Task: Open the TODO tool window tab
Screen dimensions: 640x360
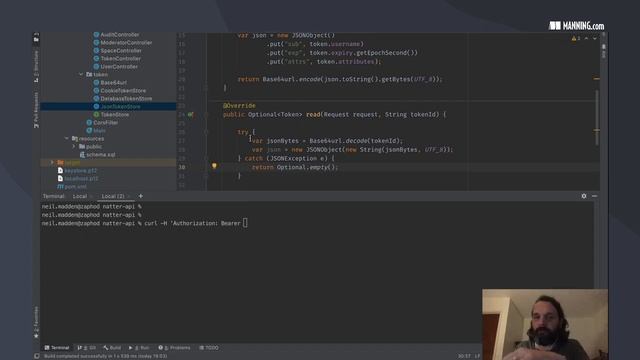Action: click(x=209, y=348)
